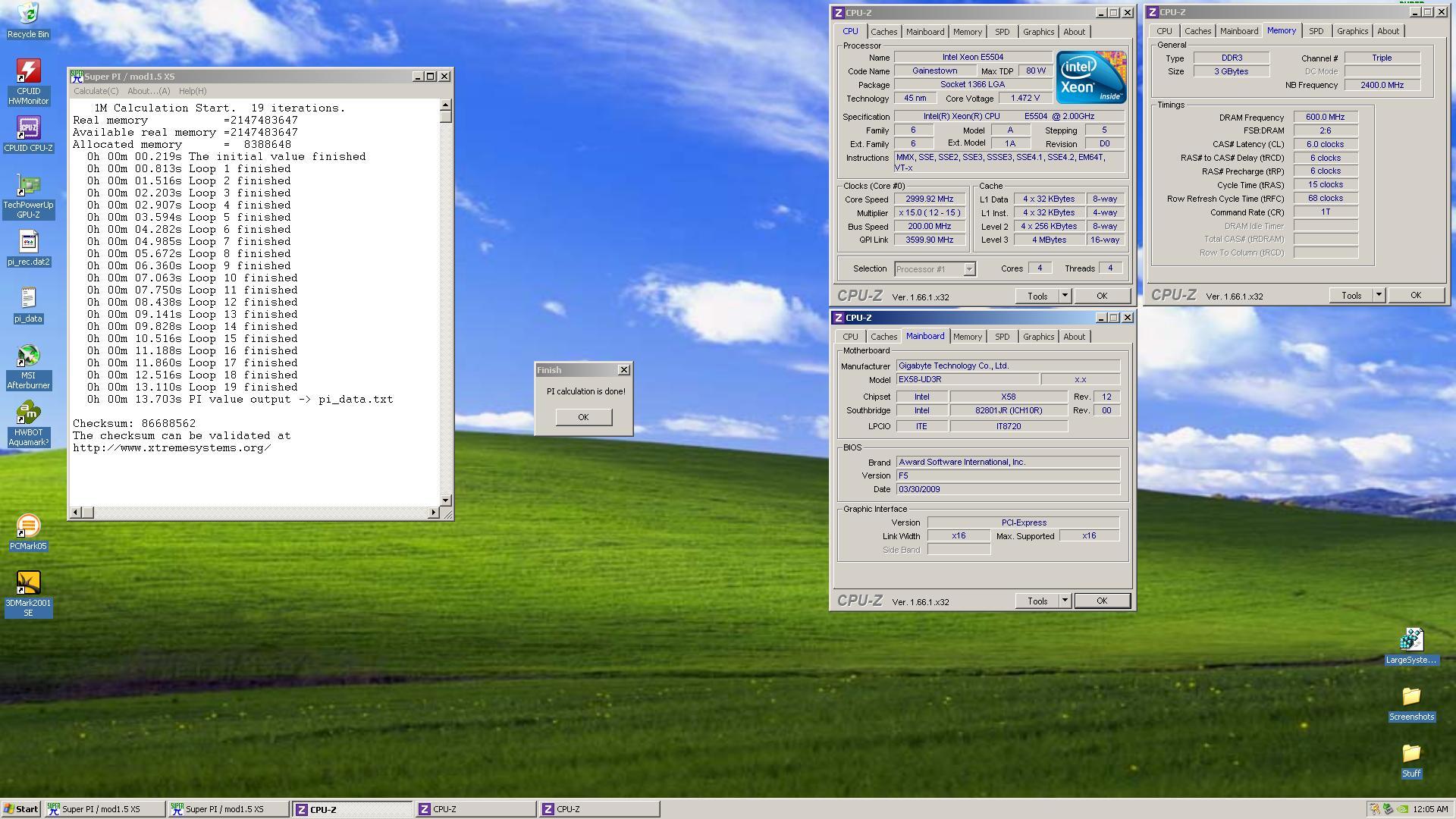Select MSI Afterburner desktop shortcut
The width and height of the screenshot is (1456, 819).
(x=28, y=367)
